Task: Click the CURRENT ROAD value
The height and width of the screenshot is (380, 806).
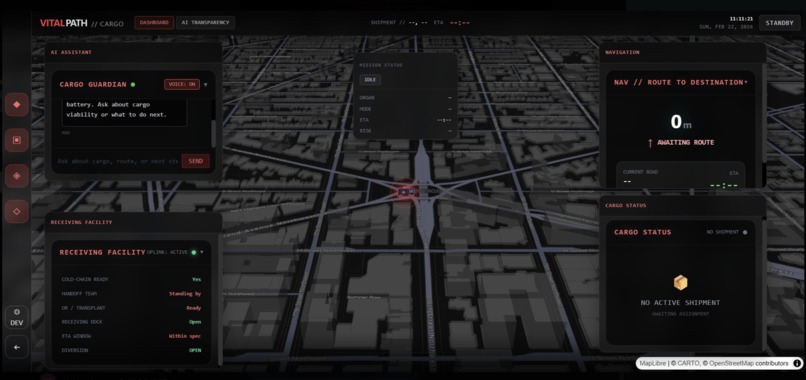Action: click(x=627, y=182)
